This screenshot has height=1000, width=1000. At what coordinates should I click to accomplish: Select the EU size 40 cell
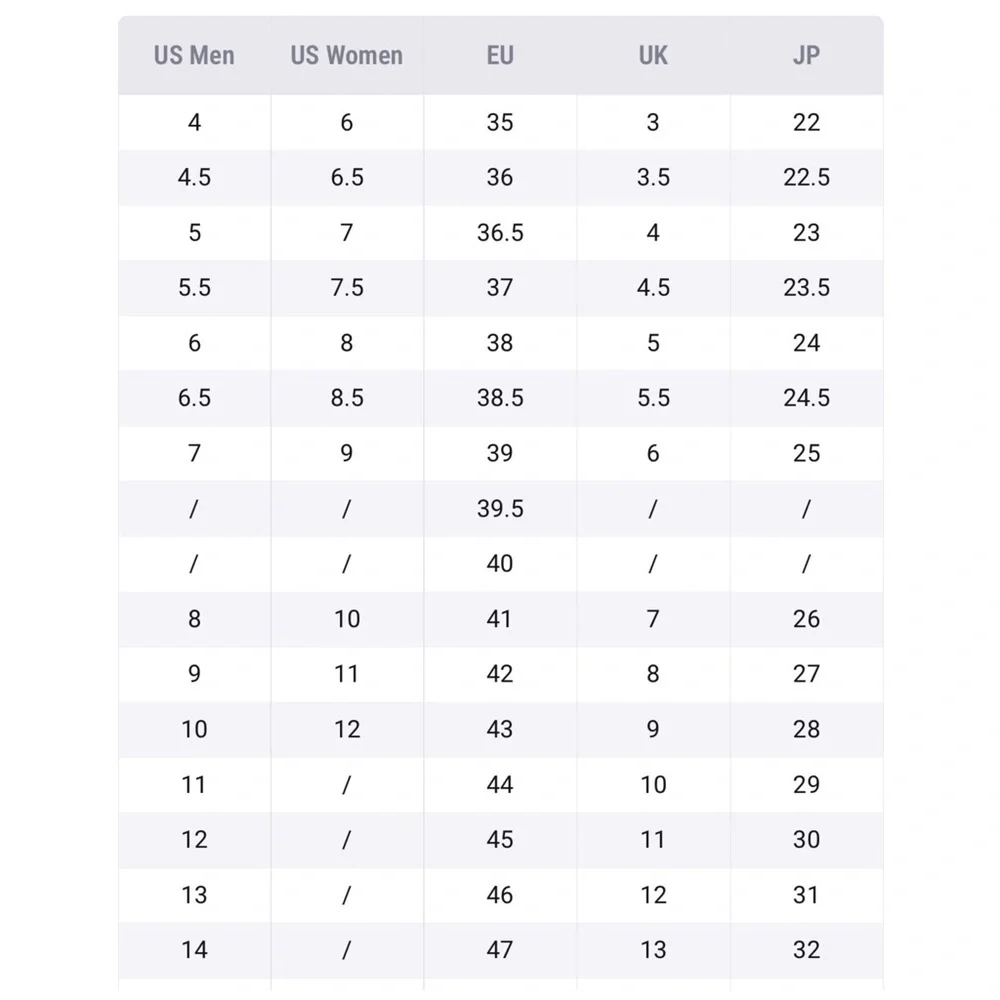click(500, 564)
